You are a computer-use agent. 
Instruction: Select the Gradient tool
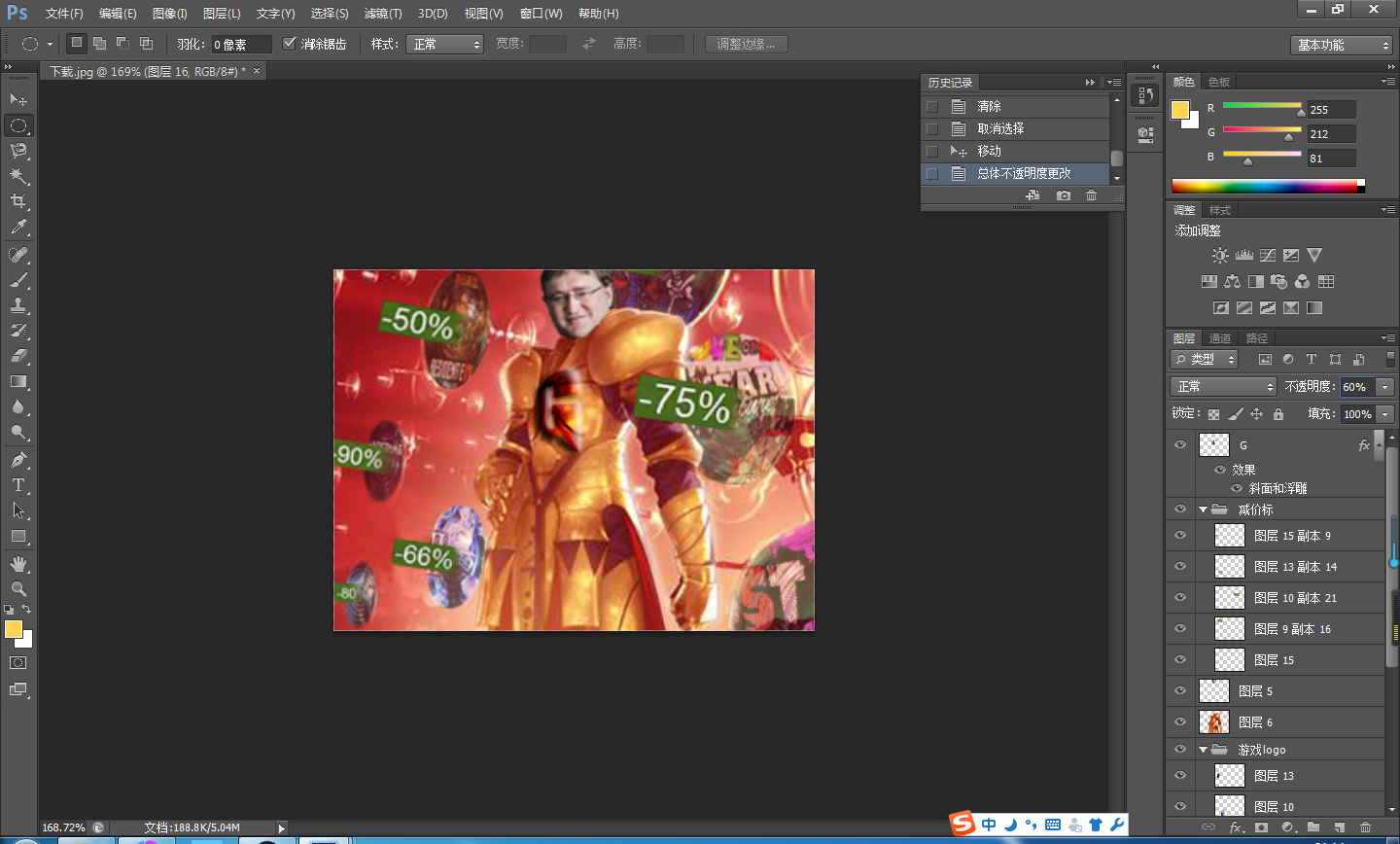[x=18, y=381]
